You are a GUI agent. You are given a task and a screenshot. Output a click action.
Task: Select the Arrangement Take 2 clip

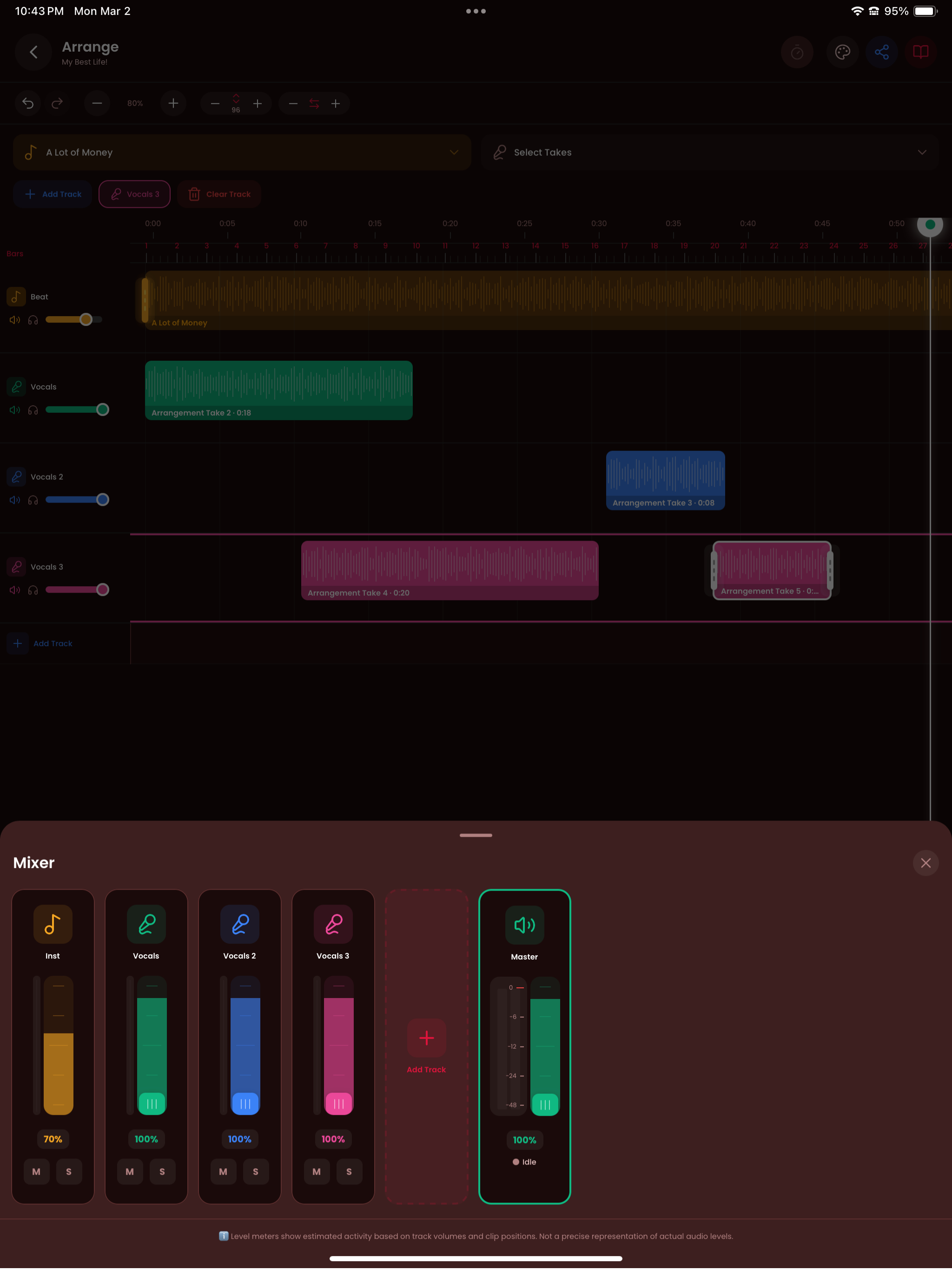(x=278, y=390)
